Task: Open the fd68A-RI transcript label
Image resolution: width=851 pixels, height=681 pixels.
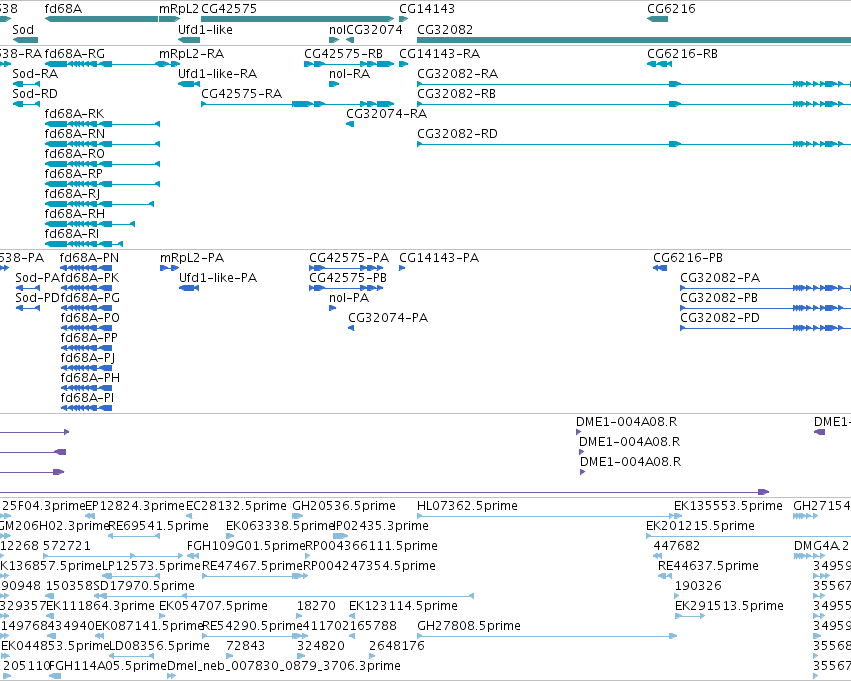Action: [x=72, y=234]
